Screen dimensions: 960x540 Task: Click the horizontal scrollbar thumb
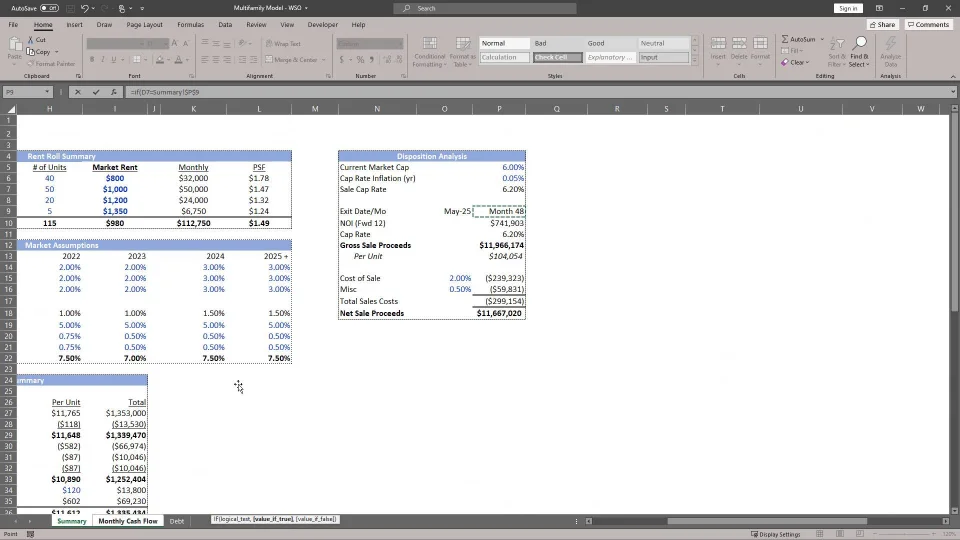767,521
